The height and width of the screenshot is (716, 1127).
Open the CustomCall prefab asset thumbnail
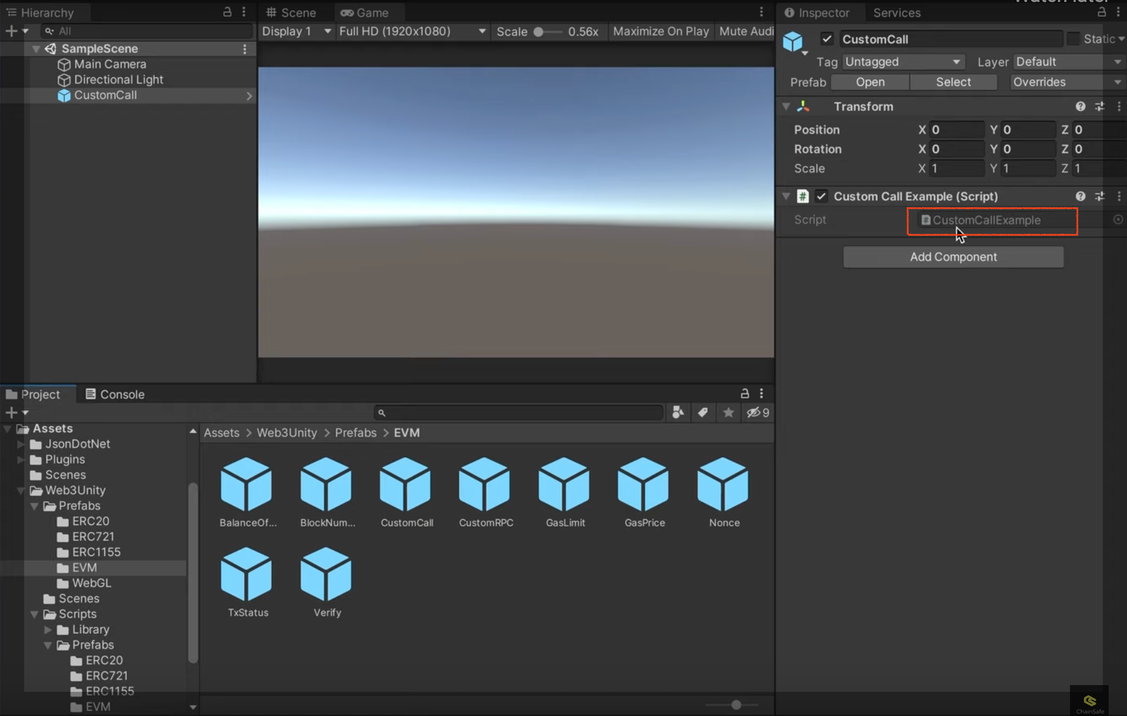(405, 485)
